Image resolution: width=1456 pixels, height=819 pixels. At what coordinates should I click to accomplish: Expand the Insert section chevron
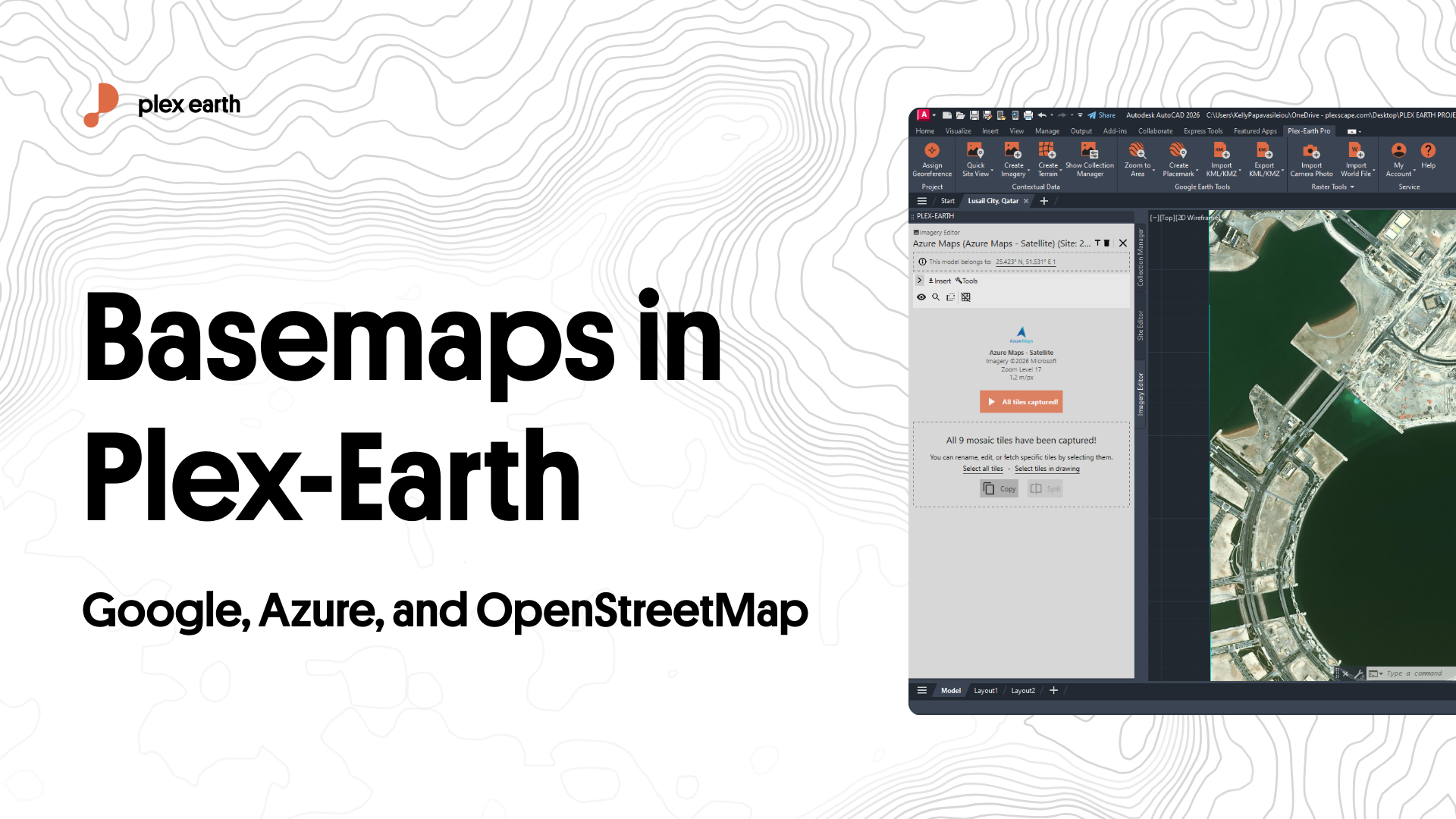click(x=919, y=281)
